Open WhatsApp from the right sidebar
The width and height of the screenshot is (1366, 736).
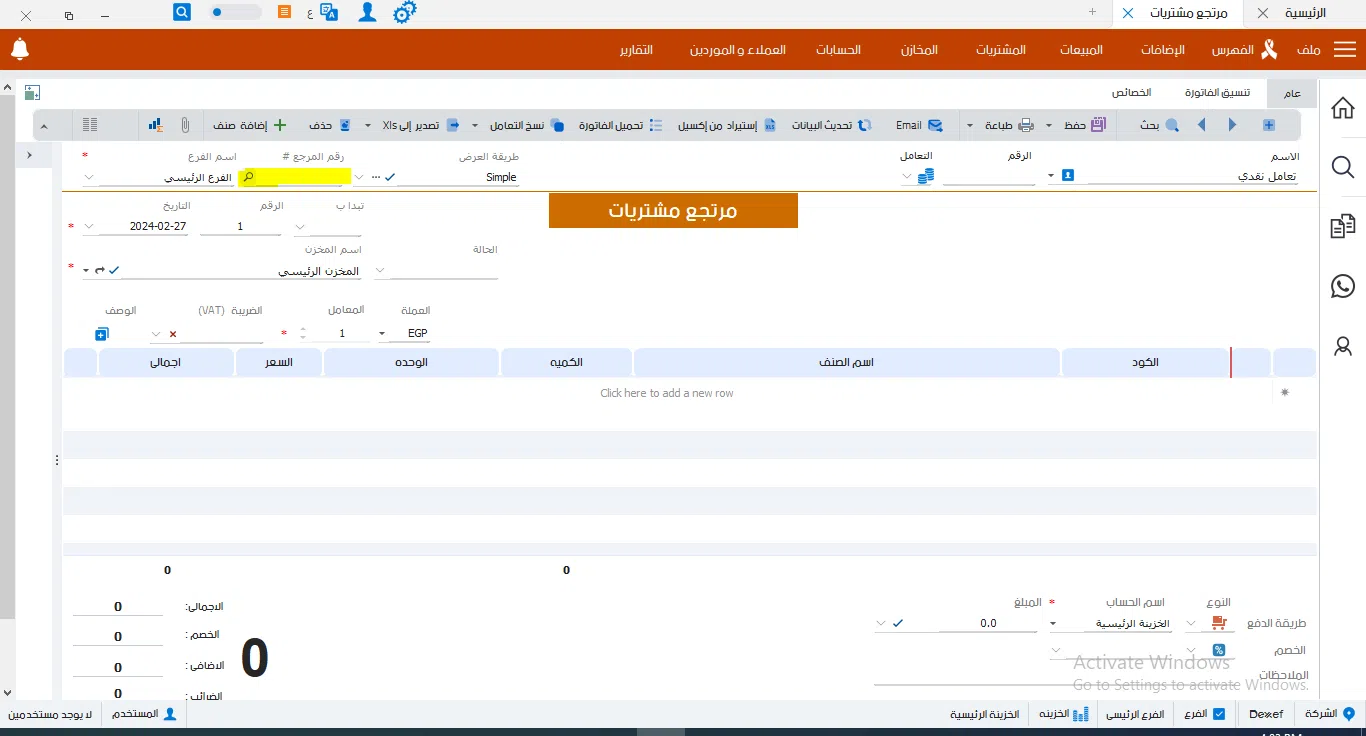pyautogui.click(x=1342, y=286)
